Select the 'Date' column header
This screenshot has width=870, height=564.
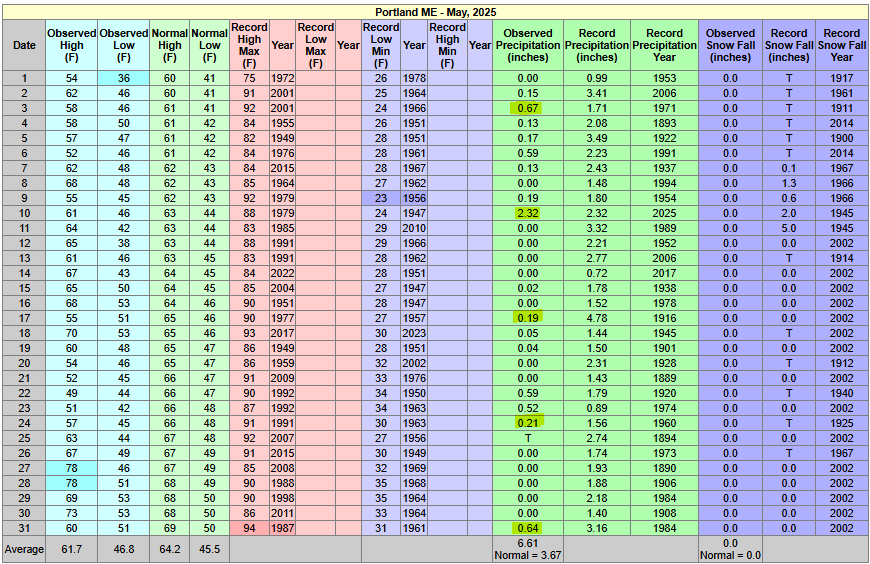pyautogui.click(x=24, y=45)
